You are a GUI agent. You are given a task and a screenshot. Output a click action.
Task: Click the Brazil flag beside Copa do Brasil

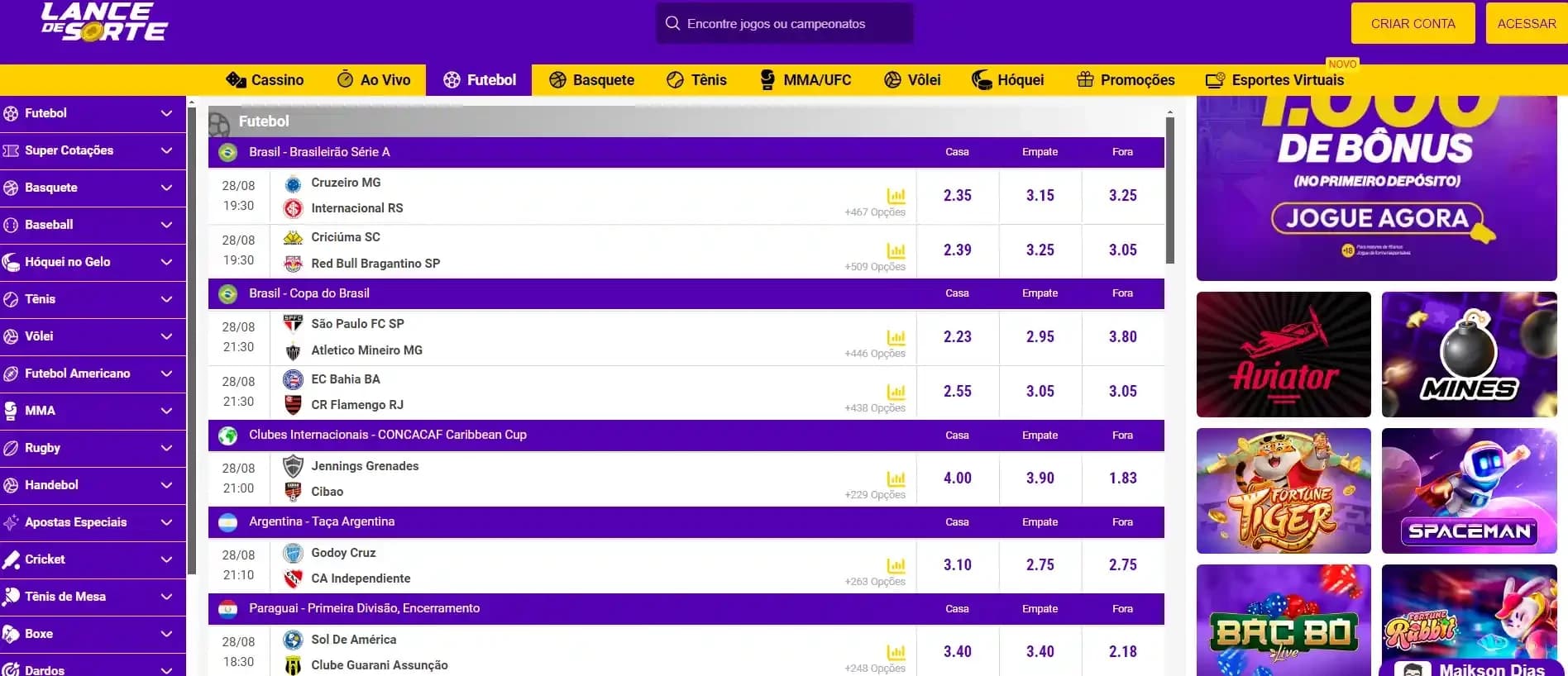(x=227, y=293)
